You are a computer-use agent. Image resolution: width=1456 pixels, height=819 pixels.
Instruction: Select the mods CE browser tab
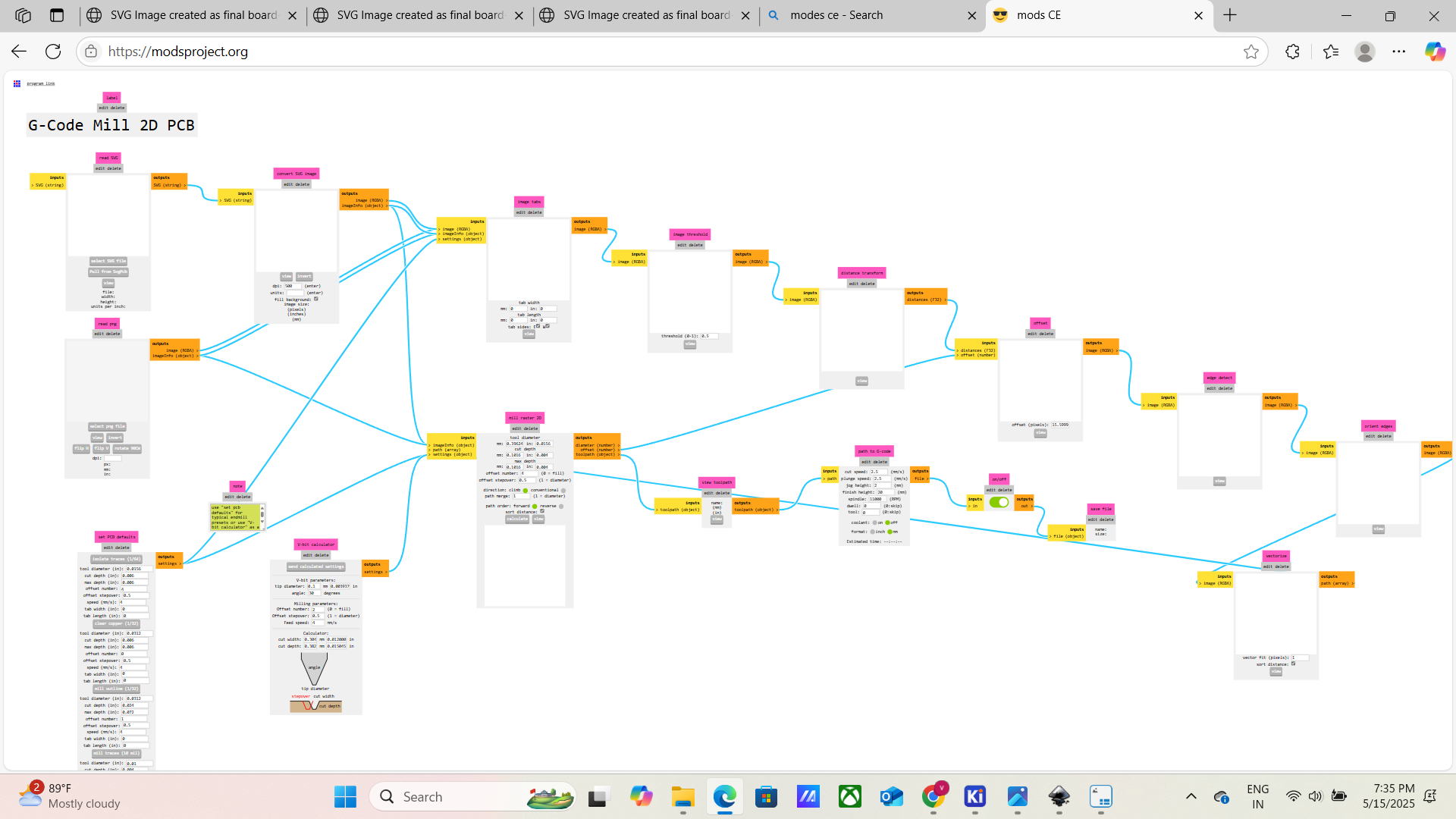pos(1098,15)
